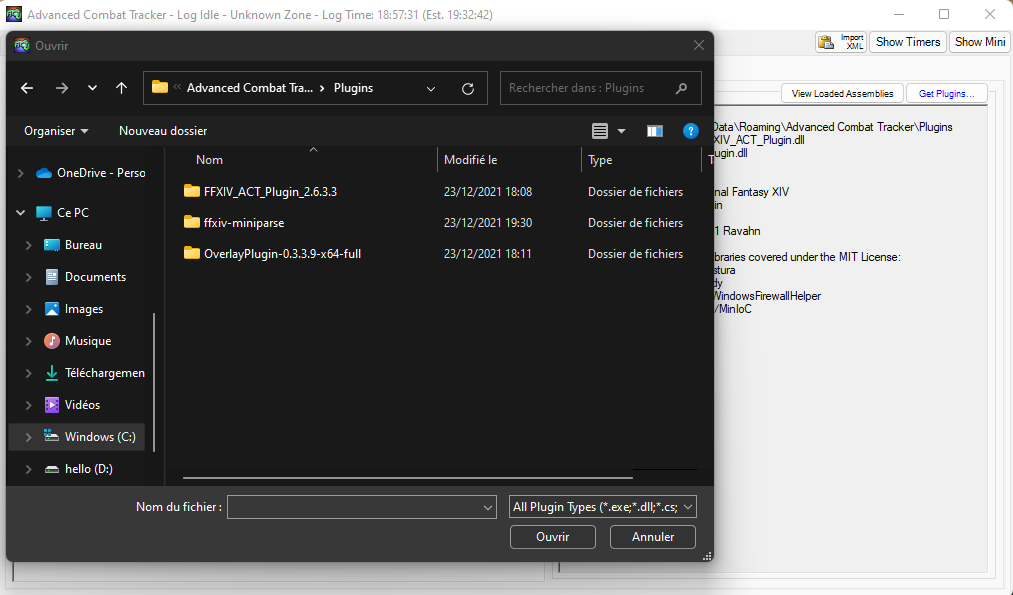Click the Annuler button
The width and height of the screenshot is (1013, 595).
pos(653,537)
